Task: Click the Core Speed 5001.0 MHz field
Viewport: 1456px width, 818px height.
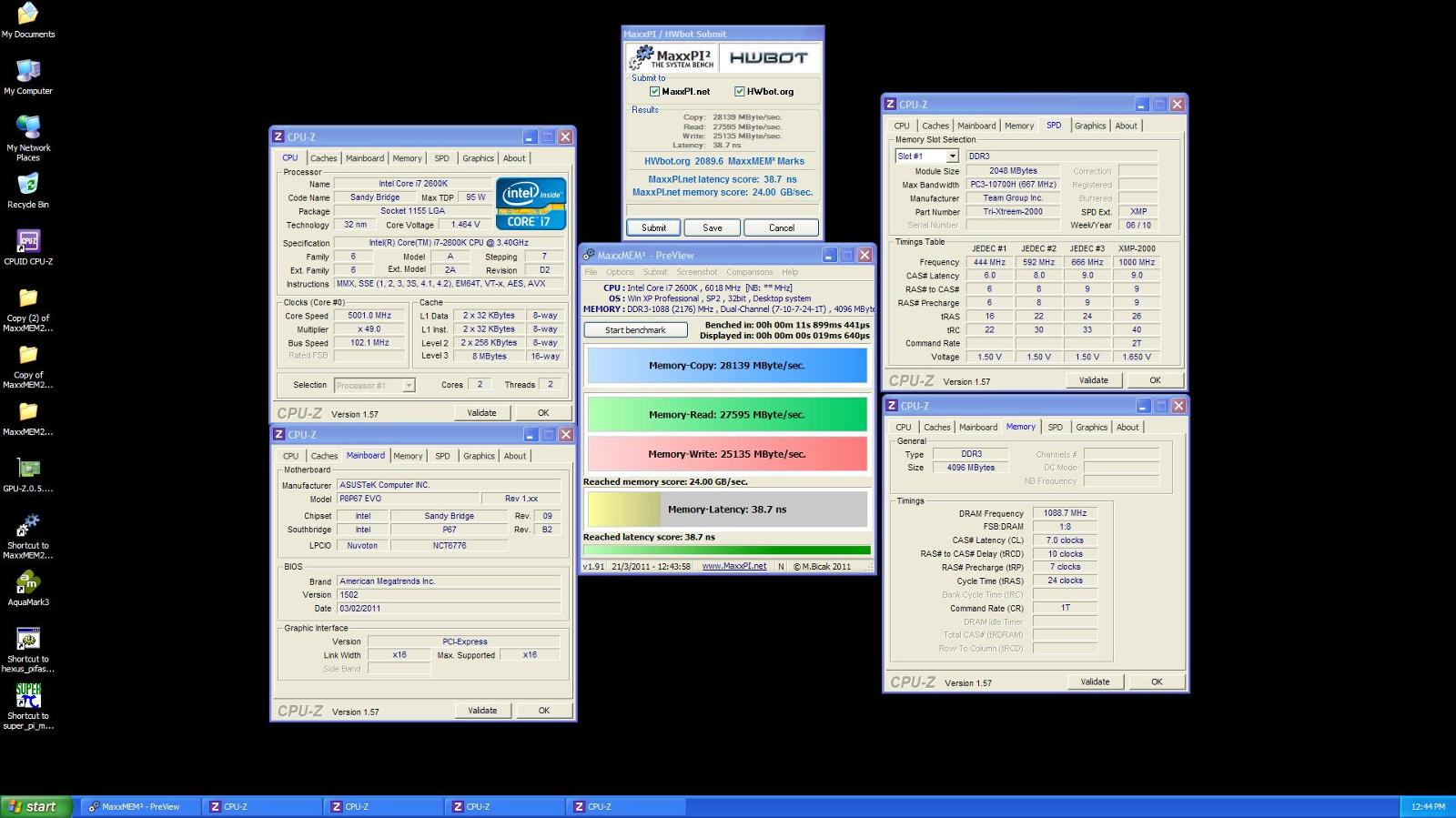Action: (369, 316)
